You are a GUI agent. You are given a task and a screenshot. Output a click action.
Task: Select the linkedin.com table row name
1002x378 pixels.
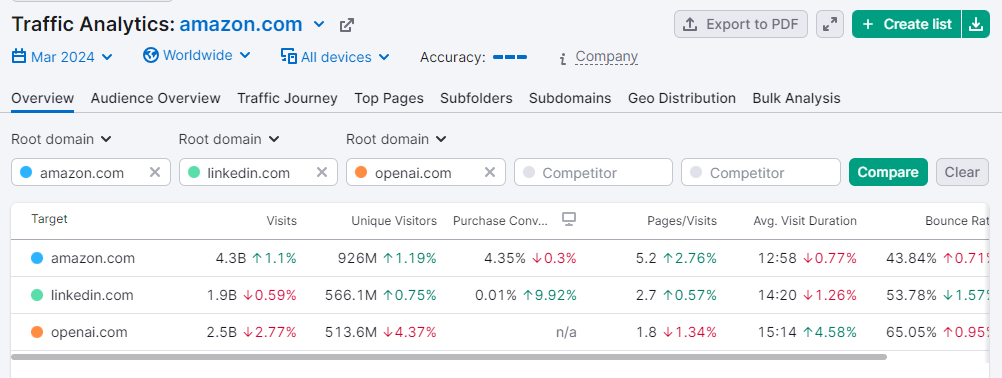[x=92, y=295]
